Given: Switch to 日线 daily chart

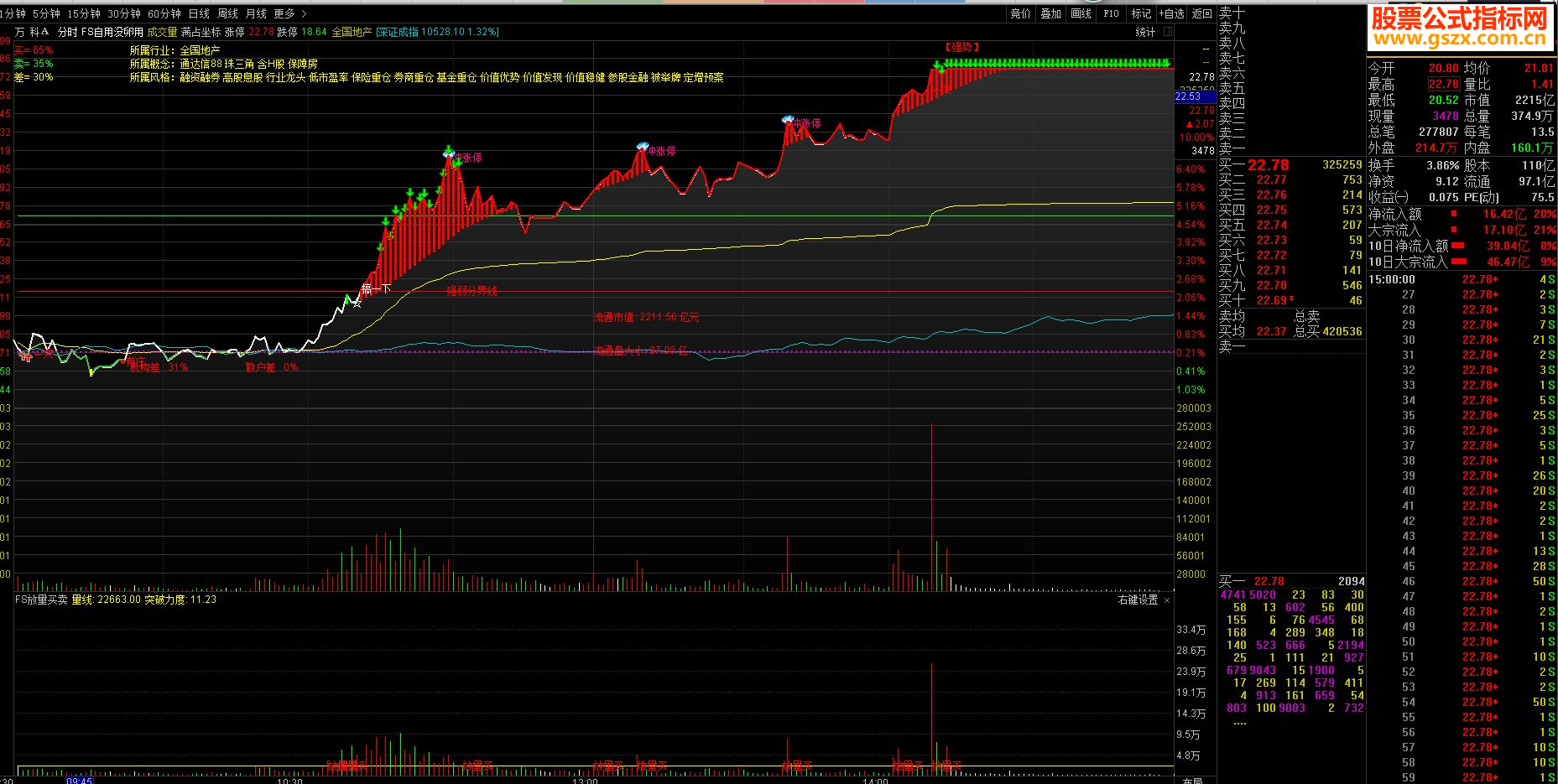Looking at the screenshot, I should (x=199, y=13).
